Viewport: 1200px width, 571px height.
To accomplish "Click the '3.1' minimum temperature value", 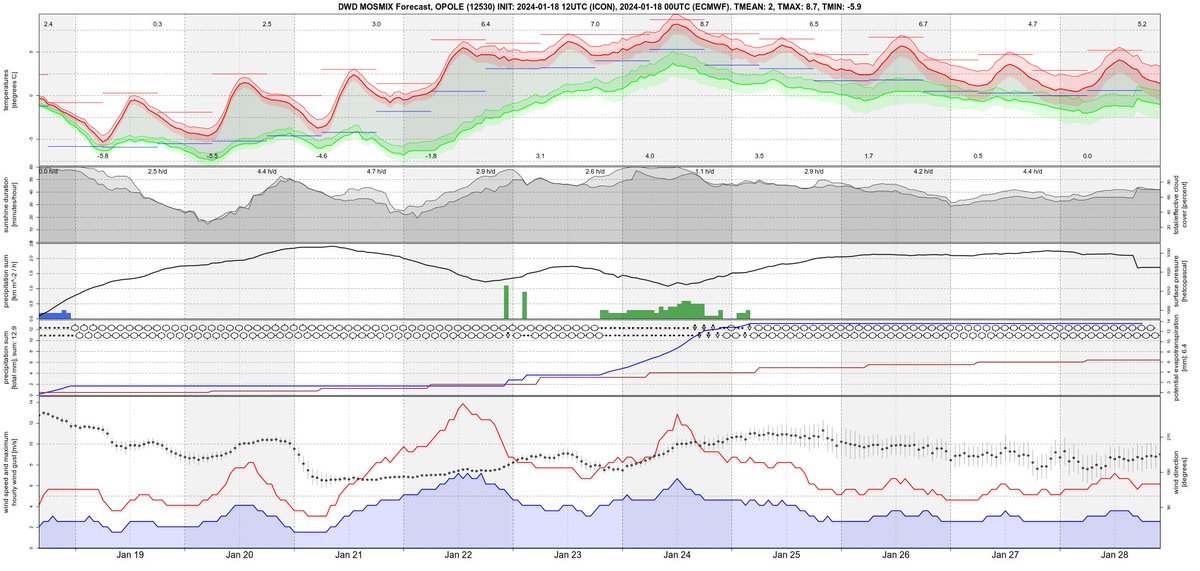I will tap(540, 156).
